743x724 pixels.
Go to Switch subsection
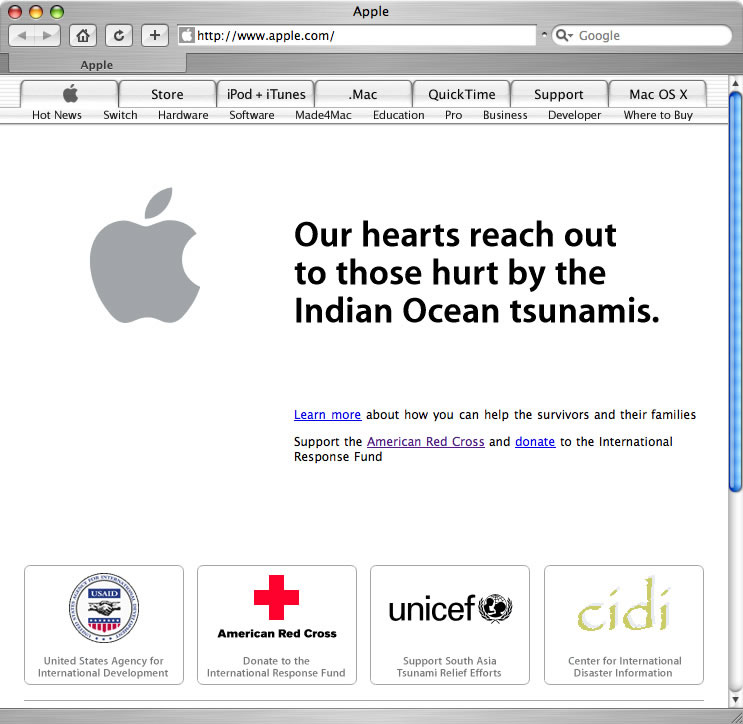(120, 115)
